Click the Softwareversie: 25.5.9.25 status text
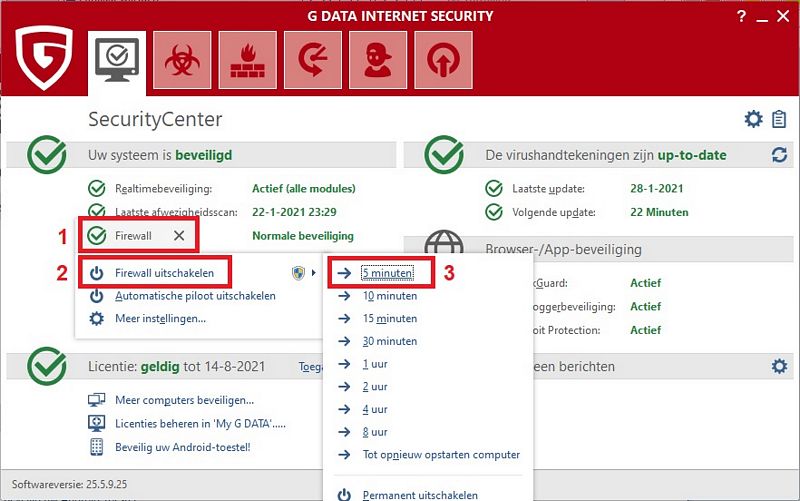This screenshot has width=800, height=501. (69, 484)
